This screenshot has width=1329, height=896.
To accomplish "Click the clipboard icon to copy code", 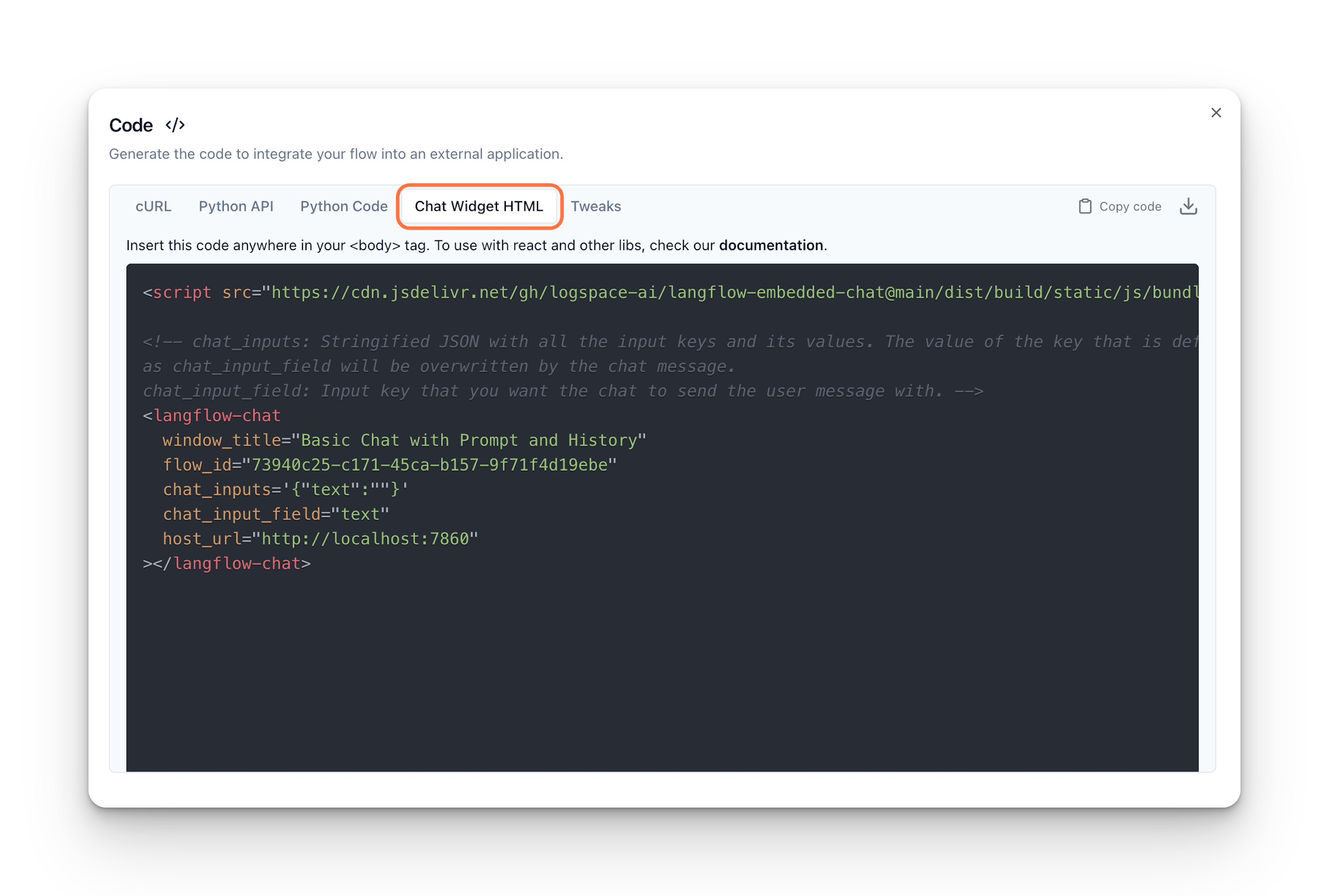I will tap(1085, 206).
